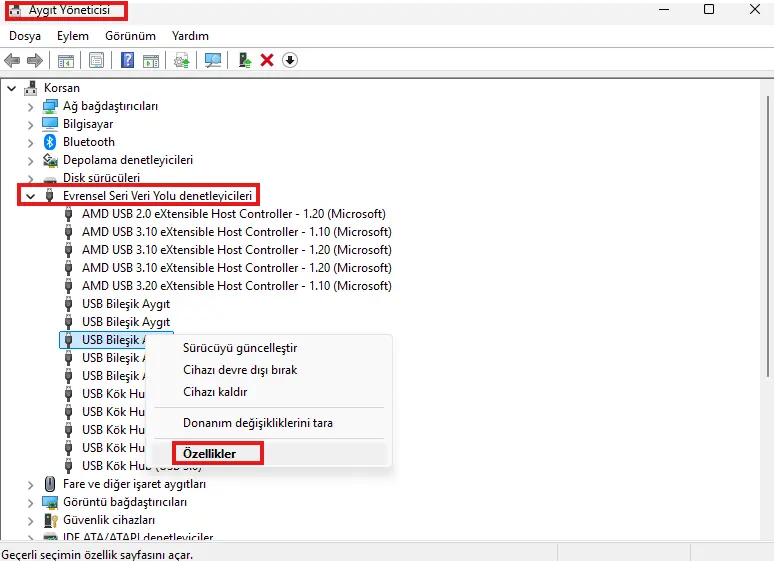Select Evrensel Seri Veri Yolu denetleyicileri label
774x561 pixels.
coord(157,196)
